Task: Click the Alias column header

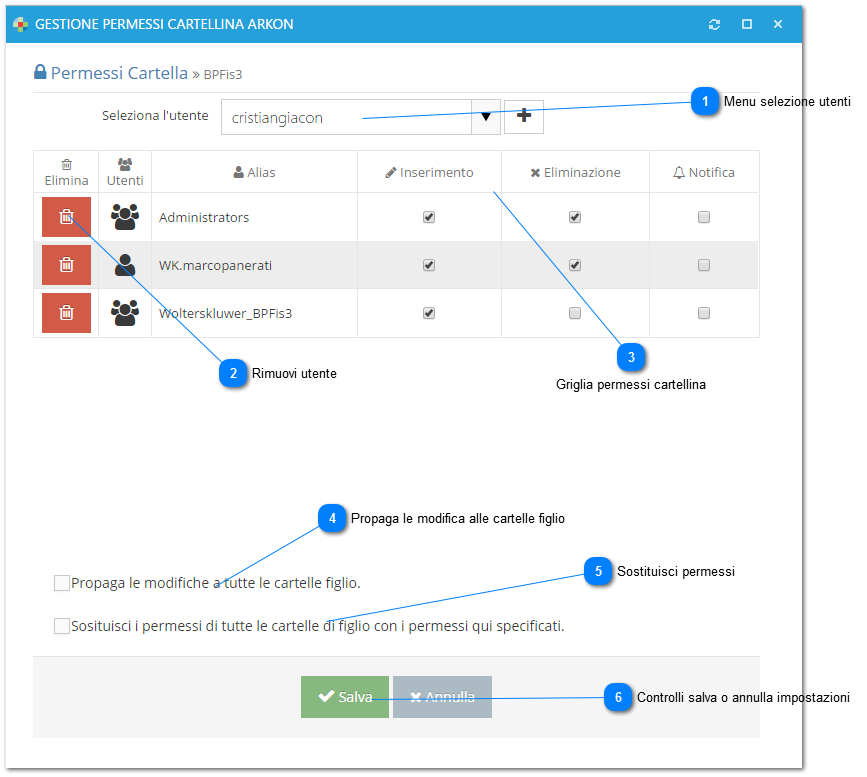Action: click(254, 172)
